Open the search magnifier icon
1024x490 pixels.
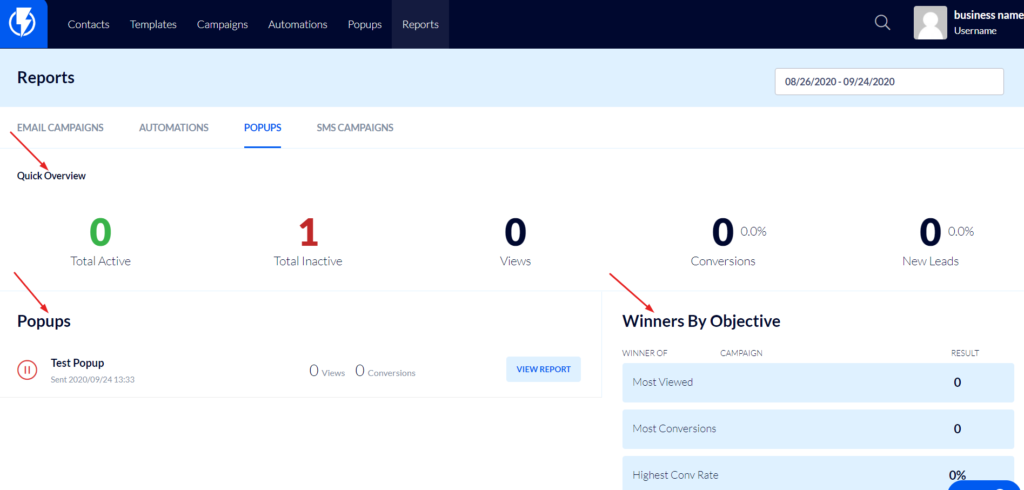pos(882,23)
